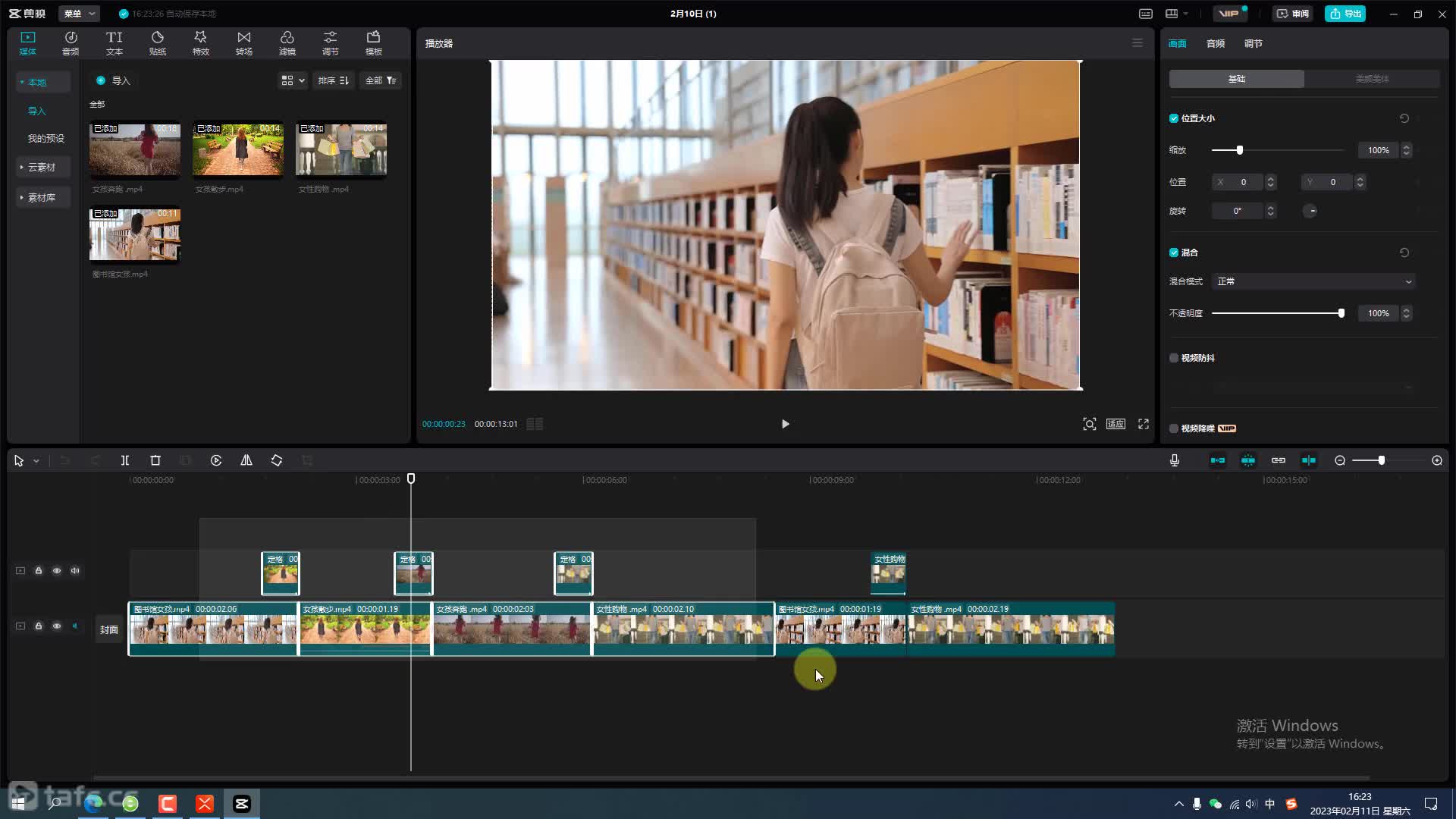Click the VIP button in title bar

click(x=1230, y=14)
